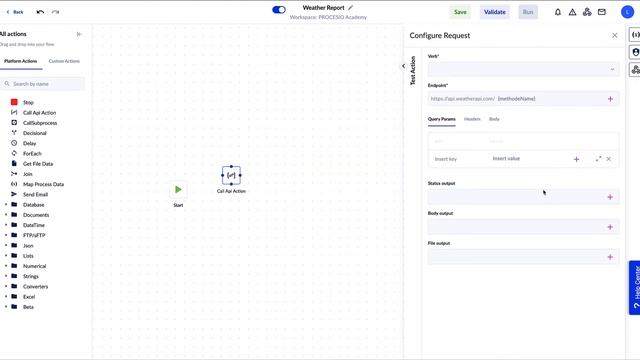Select the Delay action clock icon
The image size is (640, 360).
(x=14, y=143)
